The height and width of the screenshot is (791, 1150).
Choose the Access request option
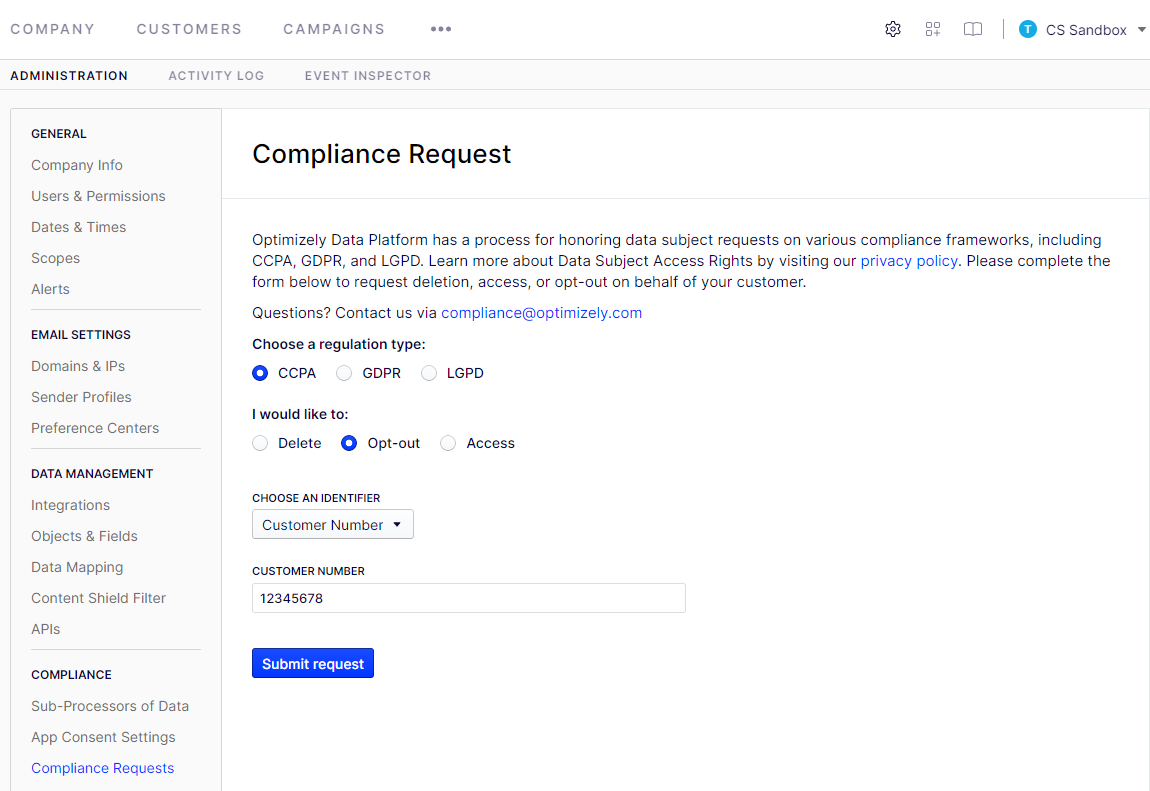pos(449,443)
